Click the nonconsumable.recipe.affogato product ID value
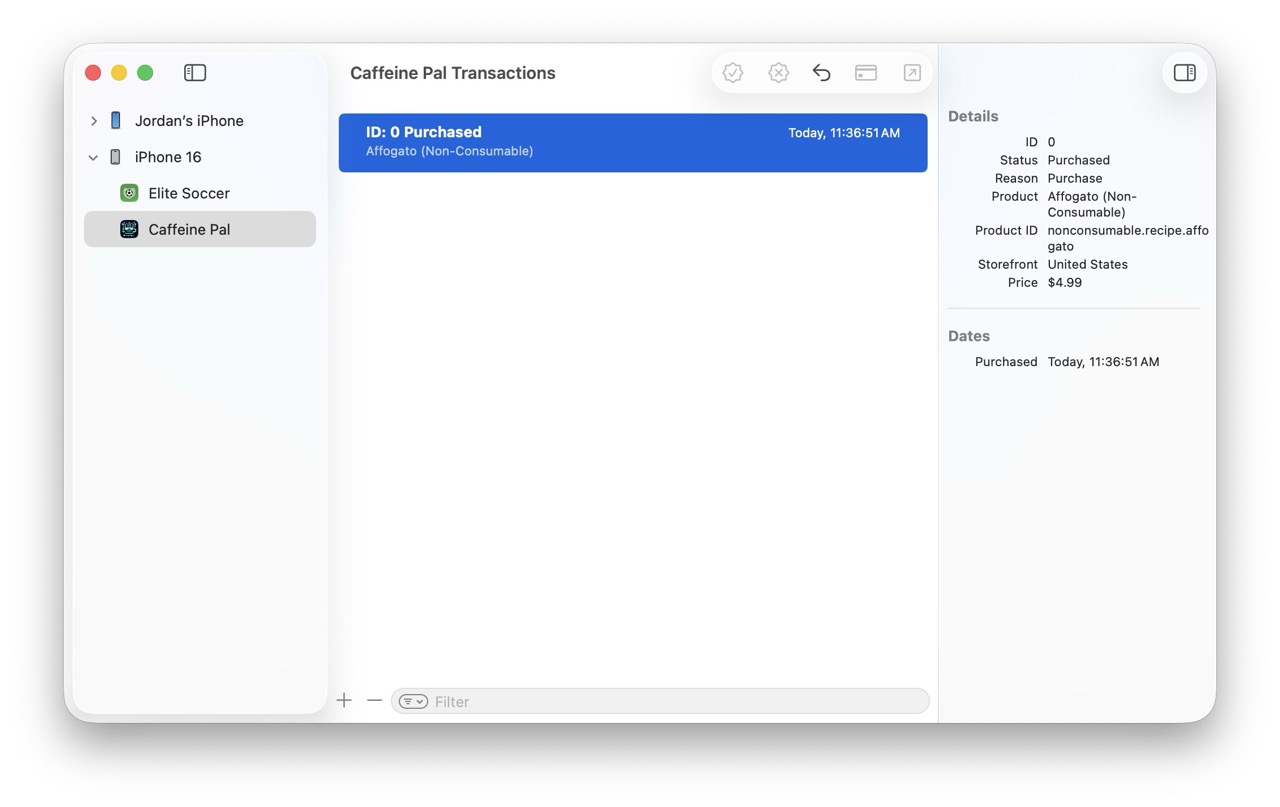 [1128, 238]
